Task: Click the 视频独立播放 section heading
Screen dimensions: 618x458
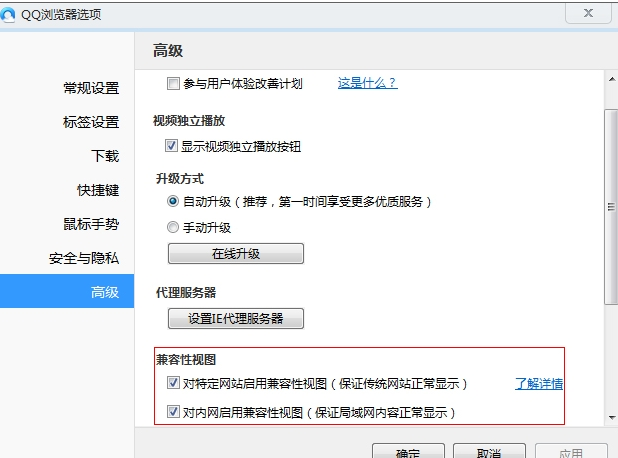Action: point(189,120)
